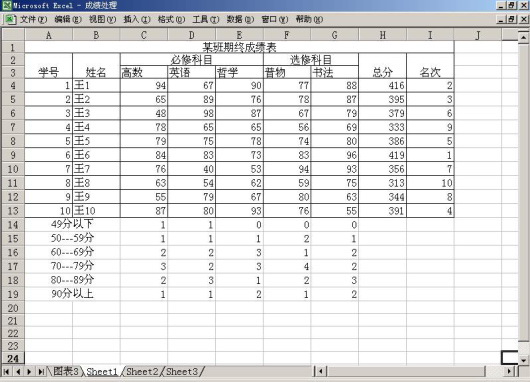Click the Excel application icon in title bar
Image resolution: width=530 pixels, height=382 pixels.
(7, 5)
